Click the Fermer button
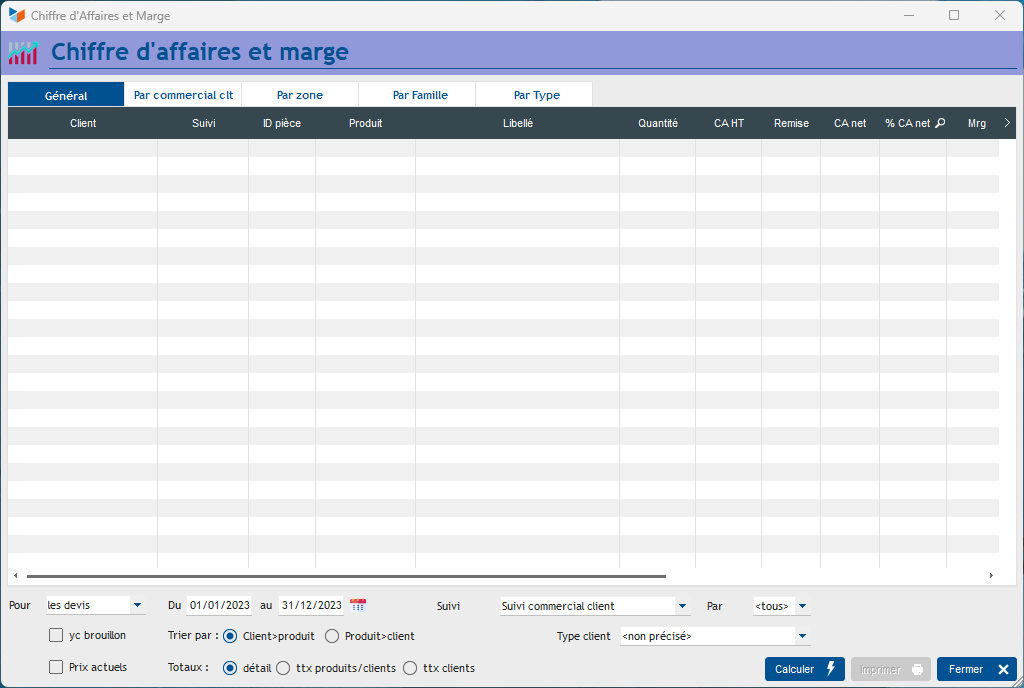The width and height of the screenshot is (1024, 688). point(976,669)
